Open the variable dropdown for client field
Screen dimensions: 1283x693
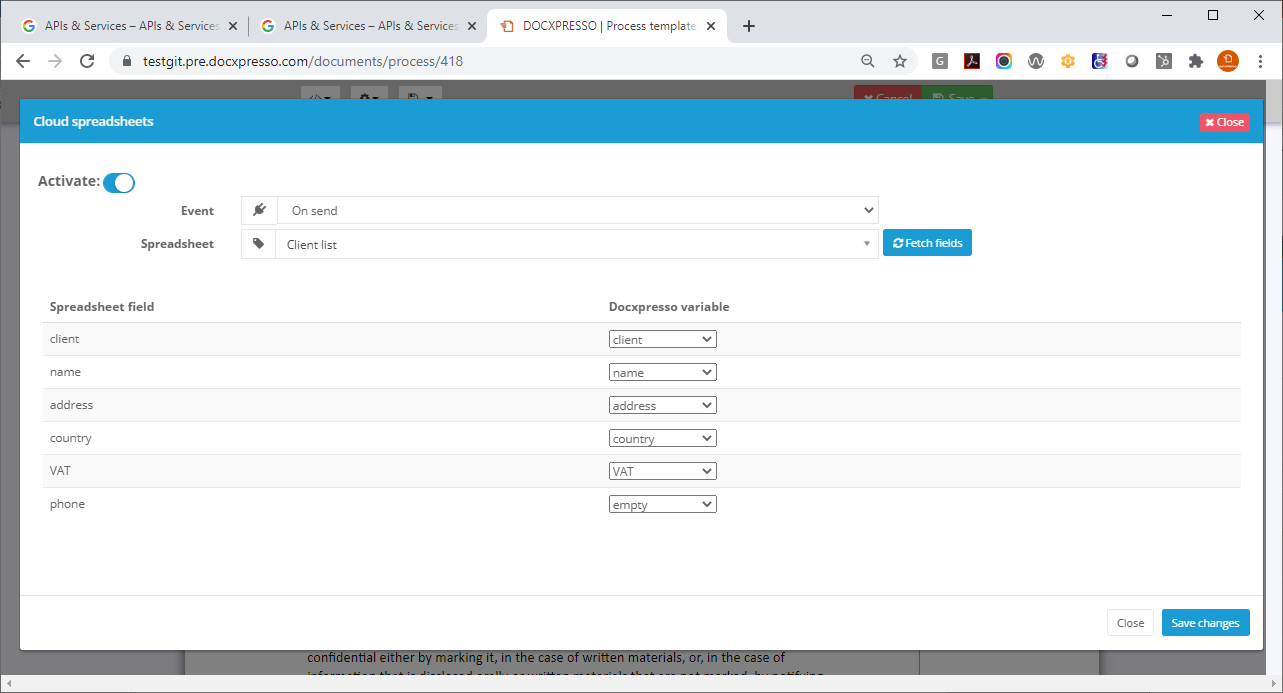click(x=663, y=339)
